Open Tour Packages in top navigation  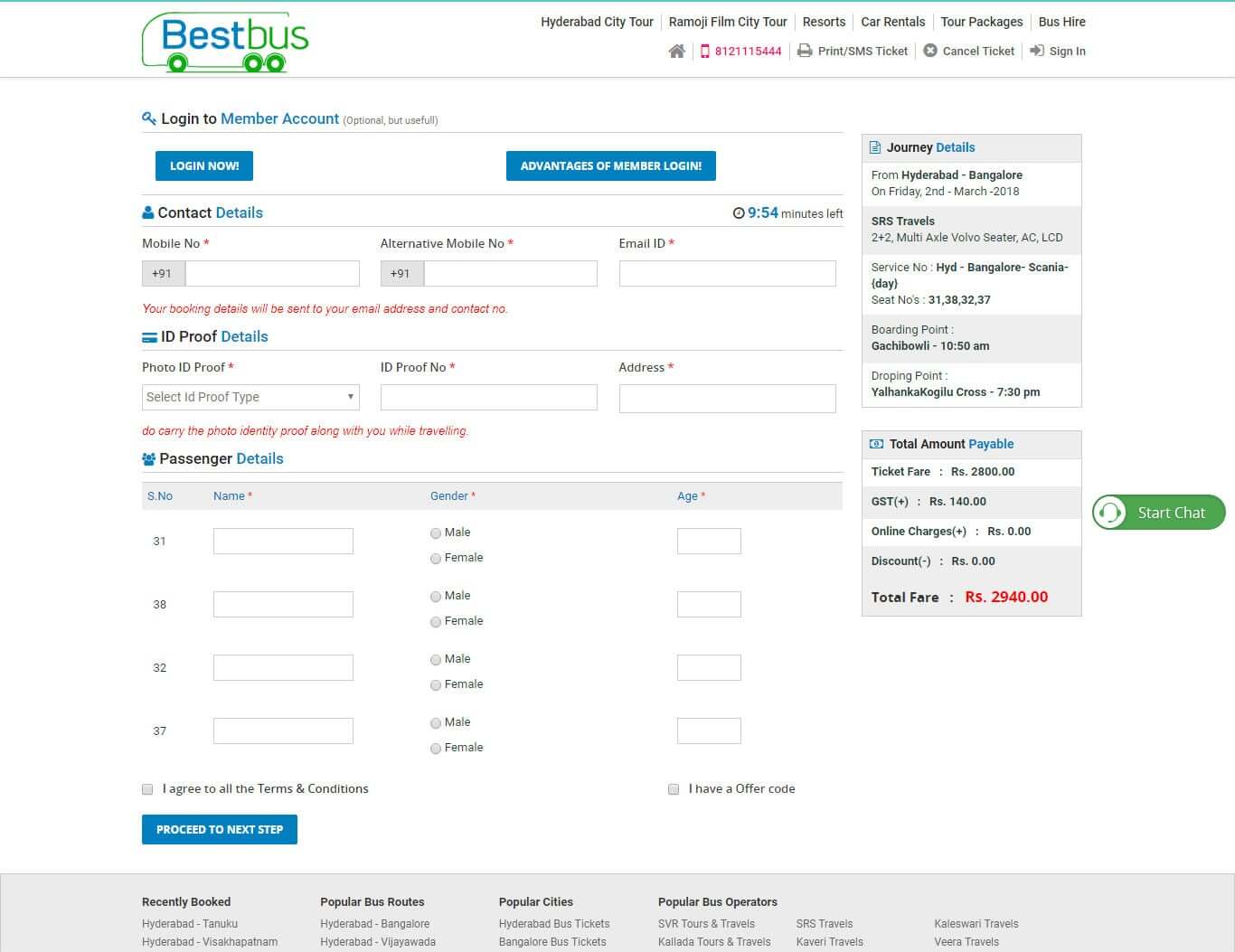click(x=982, y=22)
